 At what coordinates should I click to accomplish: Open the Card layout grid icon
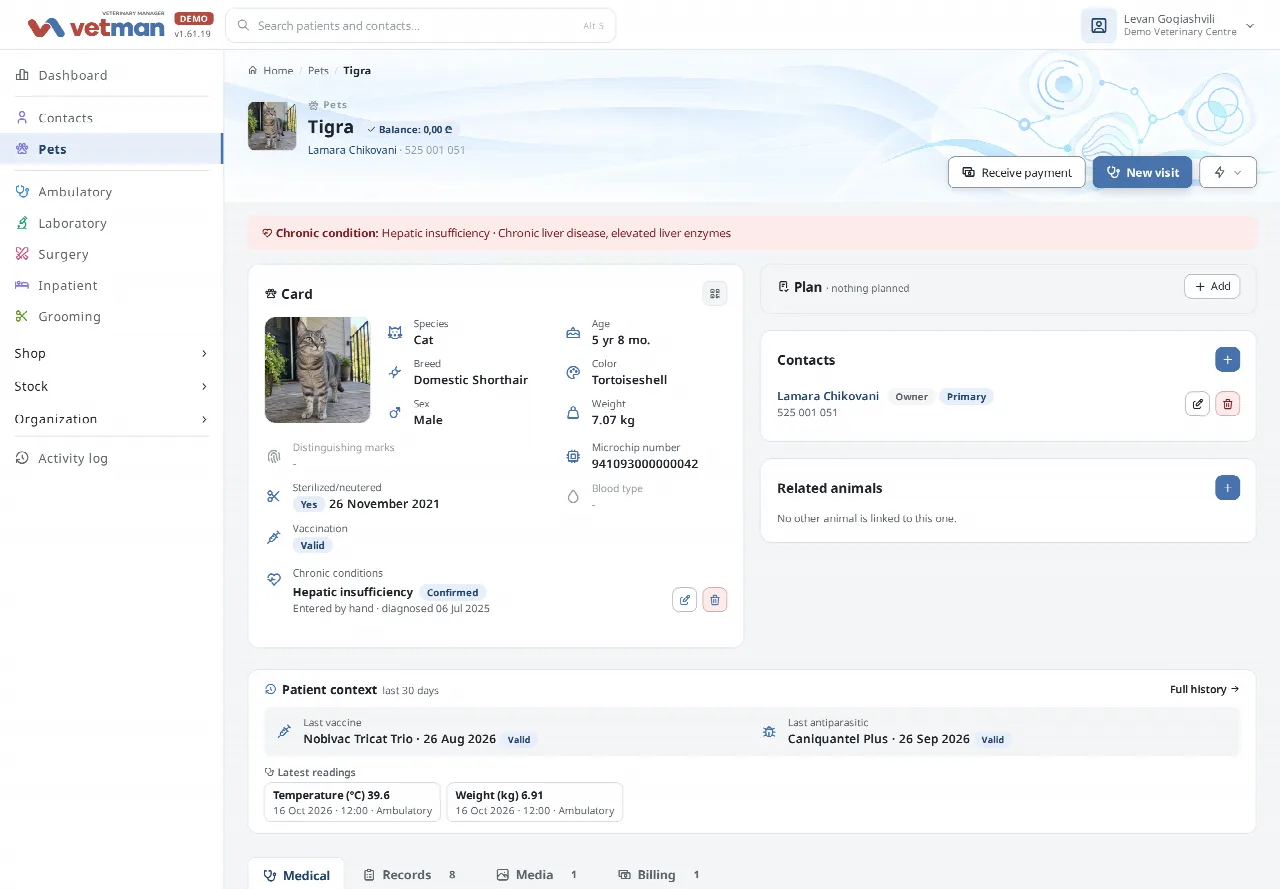tap(714, 293)
